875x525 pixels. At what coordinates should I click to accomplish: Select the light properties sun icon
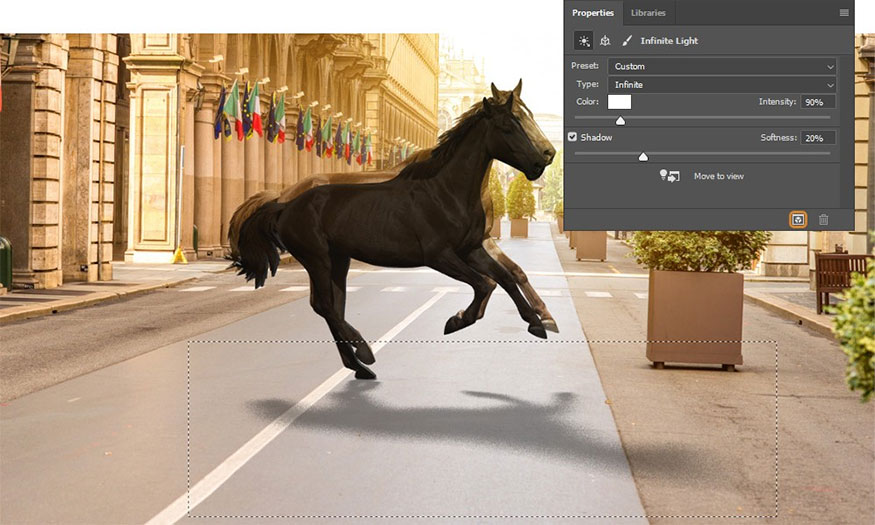point(583,41)
